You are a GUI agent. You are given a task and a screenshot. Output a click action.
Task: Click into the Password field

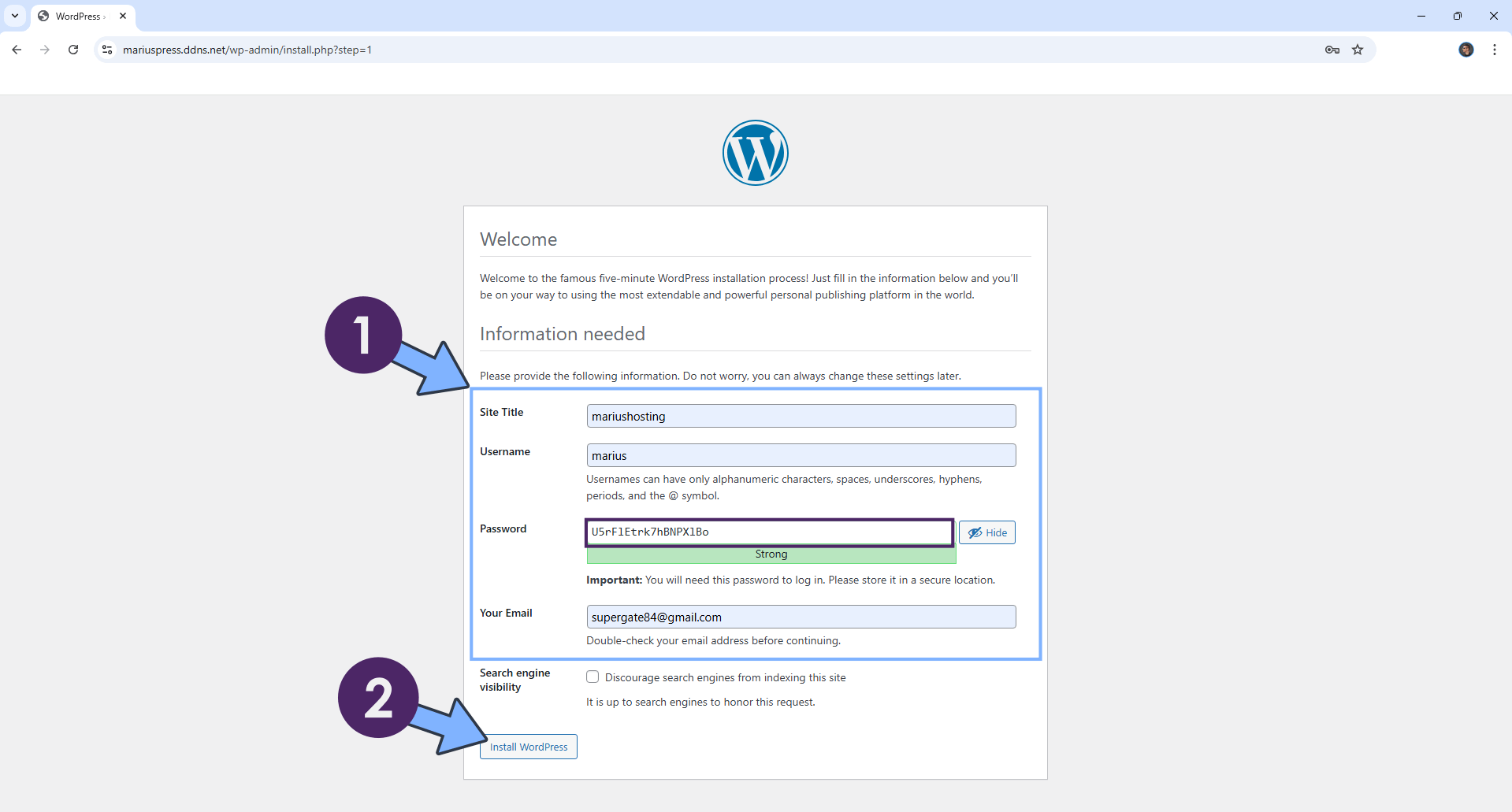coord(770,532)
